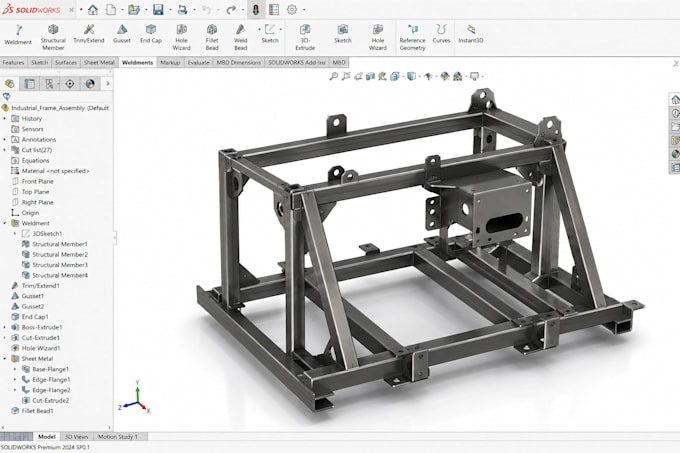Click the feature tree horizontal scrollbar right arrow

point(110,427)
